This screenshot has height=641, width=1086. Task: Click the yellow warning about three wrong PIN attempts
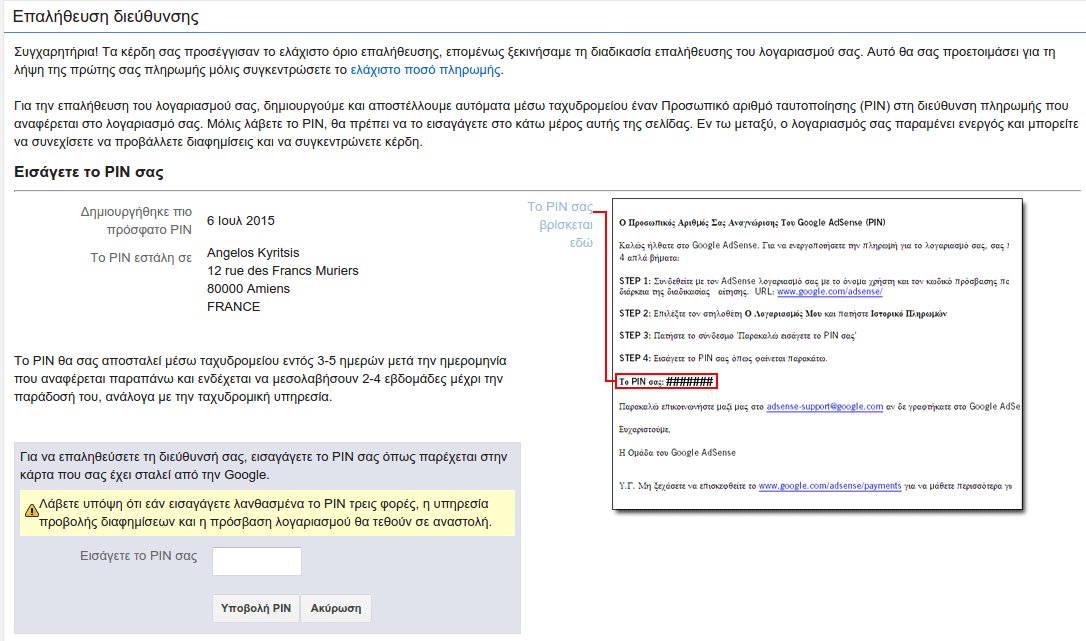pyautogui.click(x=267, y=513)
